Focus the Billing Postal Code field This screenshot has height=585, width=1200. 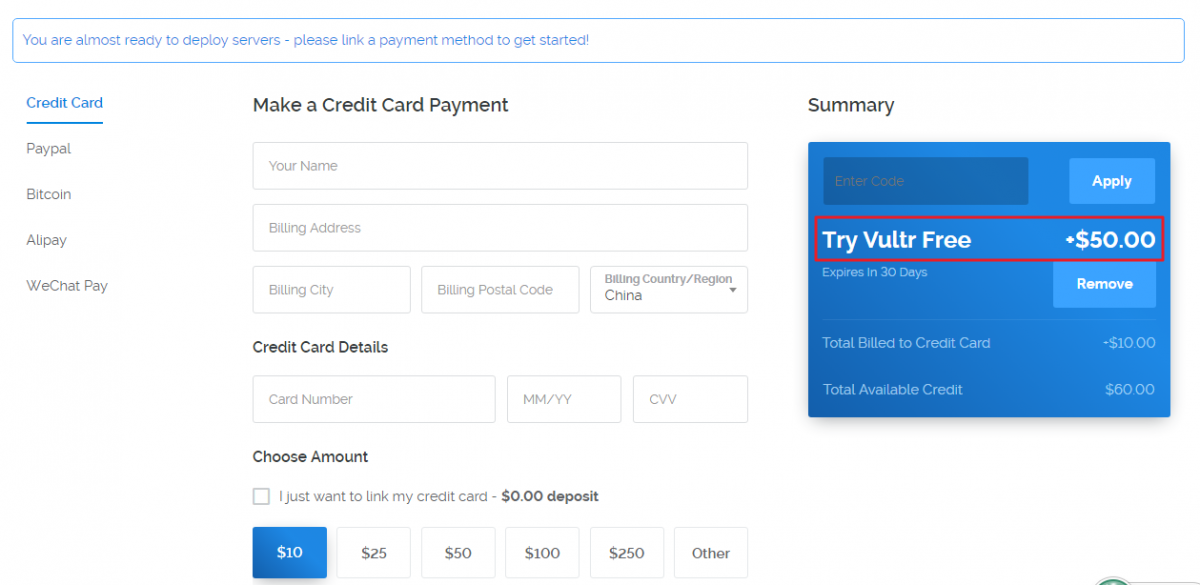pyautogui.click(x=500, y=290)
